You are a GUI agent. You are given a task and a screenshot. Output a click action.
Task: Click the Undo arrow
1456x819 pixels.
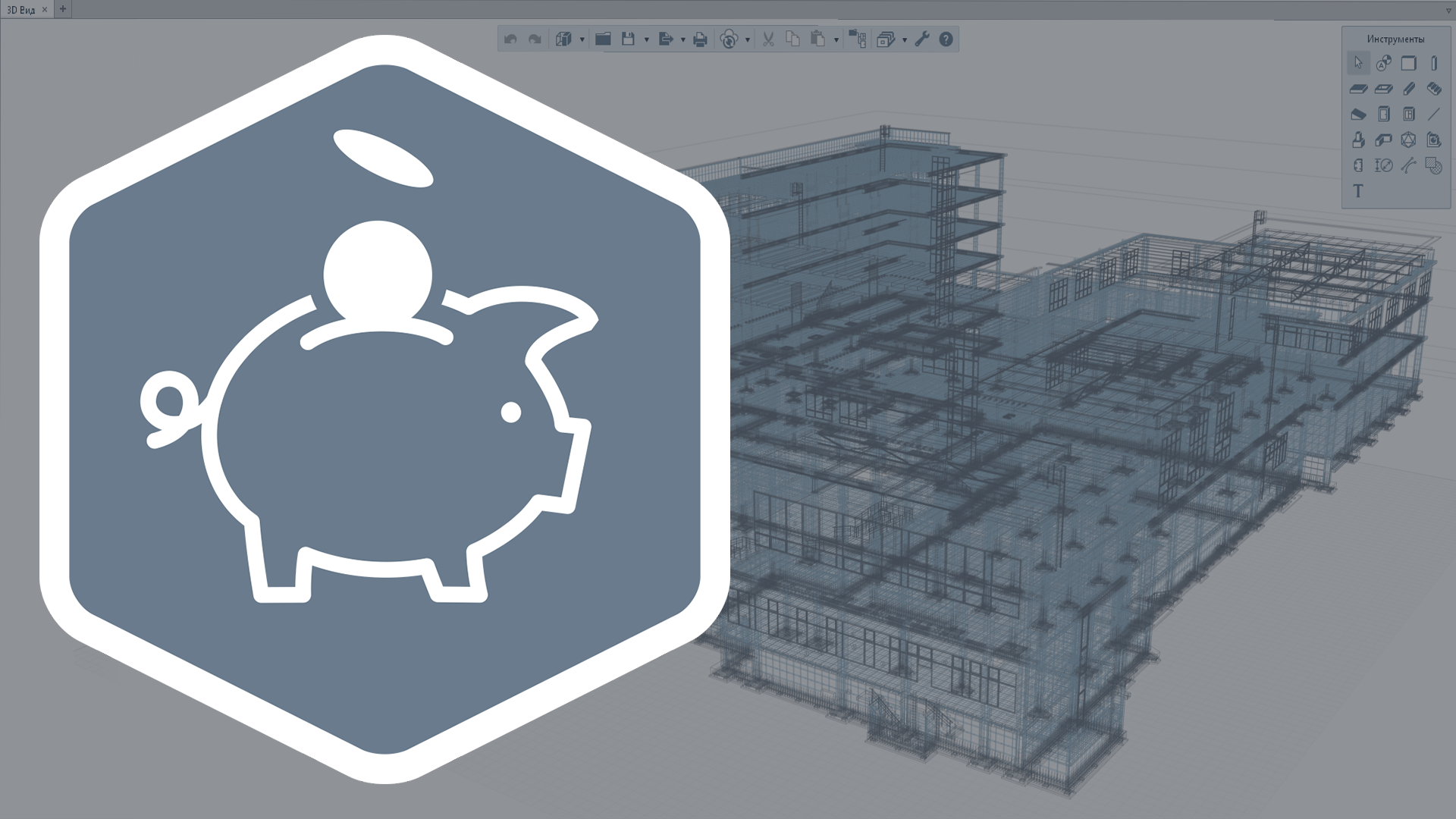[510, 39]
